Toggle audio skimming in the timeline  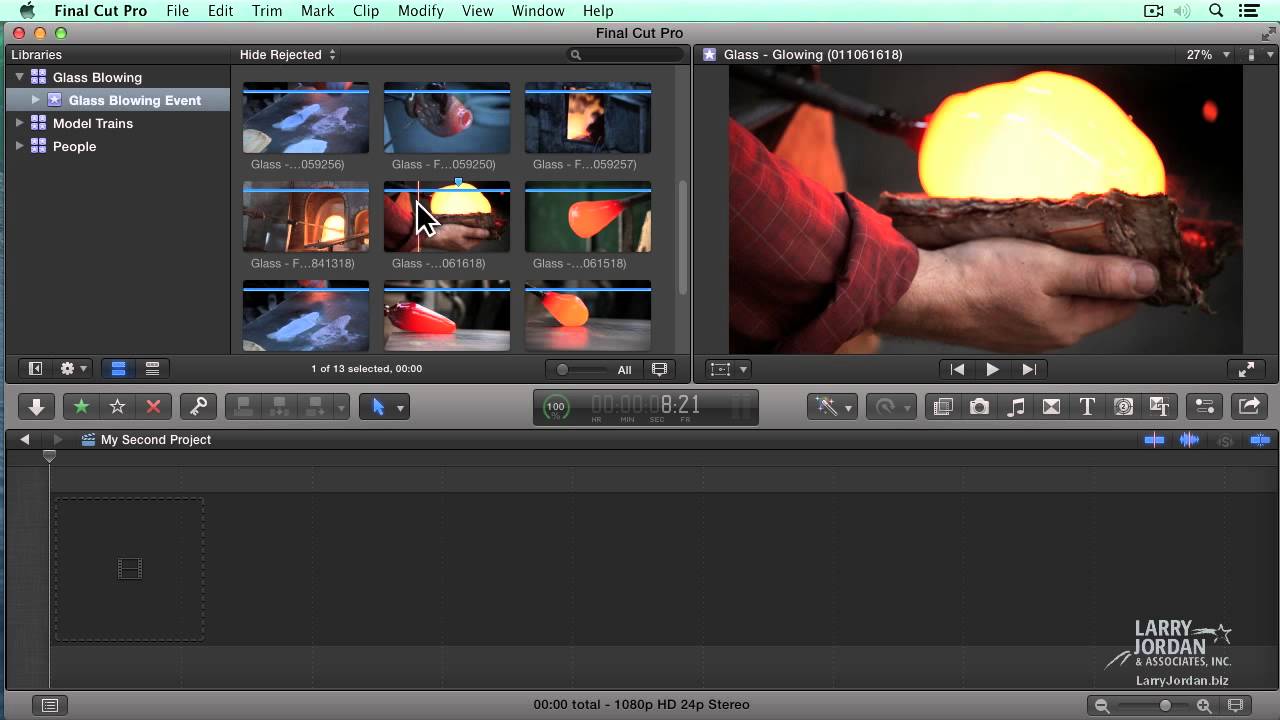coord(1189,440)
